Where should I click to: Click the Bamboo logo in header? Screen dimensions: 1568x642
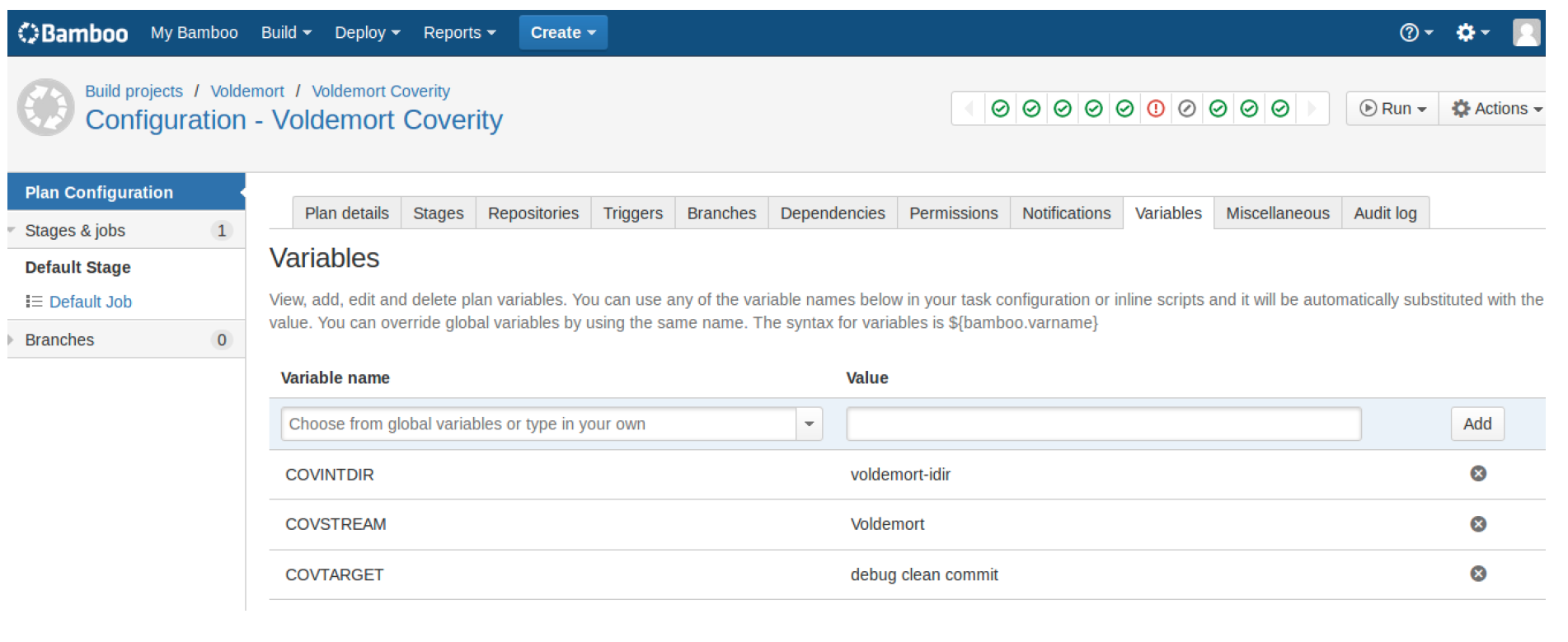point(73,33)
